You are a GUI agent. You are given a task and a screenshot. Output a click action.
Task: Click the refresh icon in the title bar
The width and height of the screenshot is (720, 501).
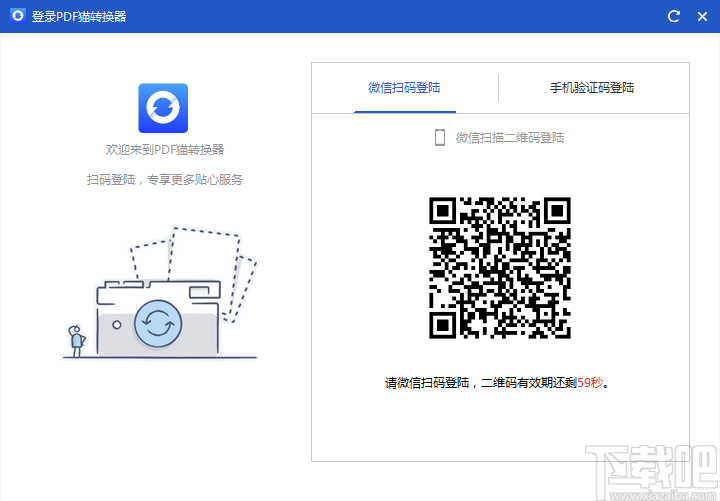point(674,17)
